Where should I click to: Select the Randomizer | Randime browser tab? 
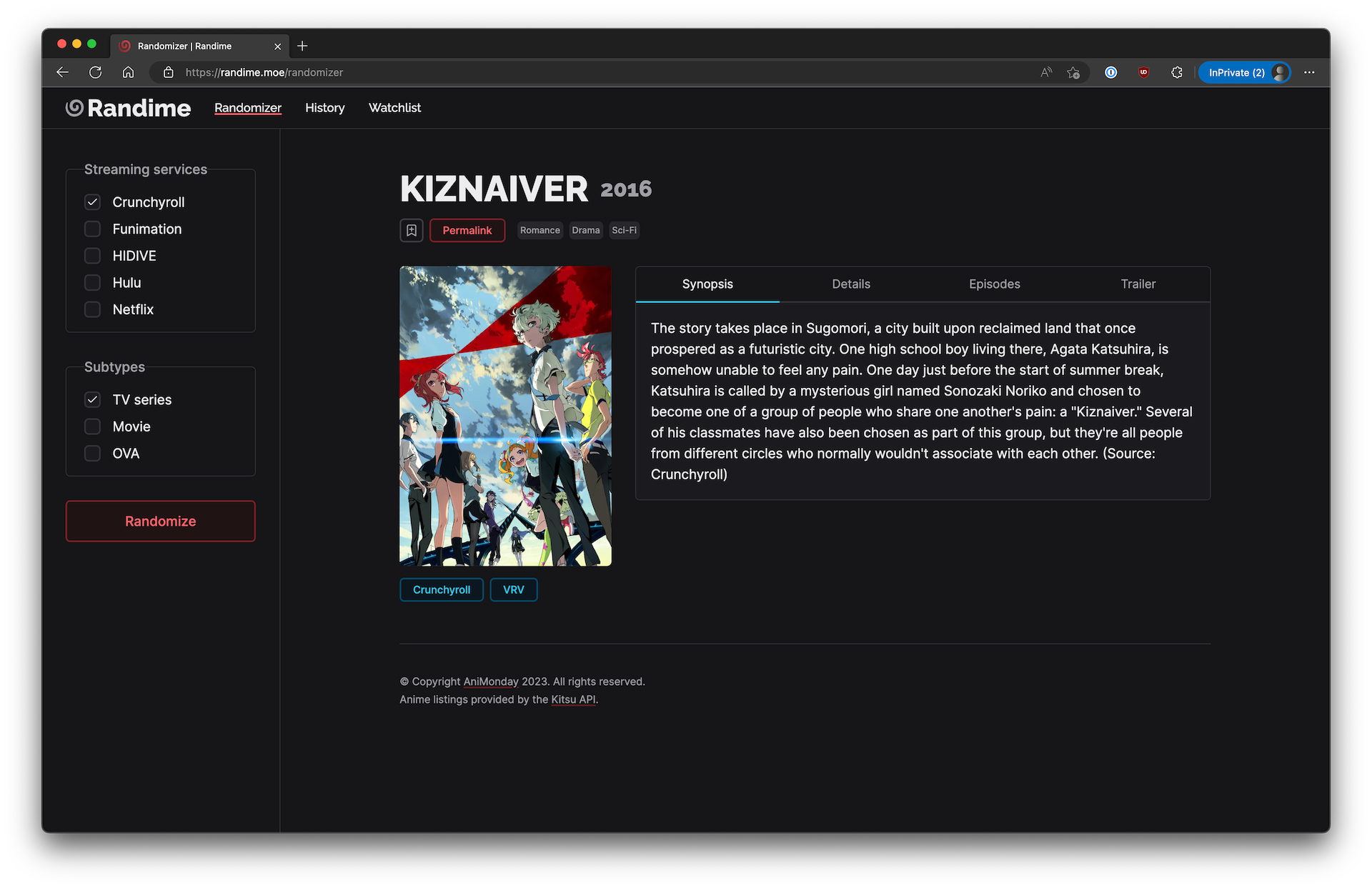[x=200, y=46]
